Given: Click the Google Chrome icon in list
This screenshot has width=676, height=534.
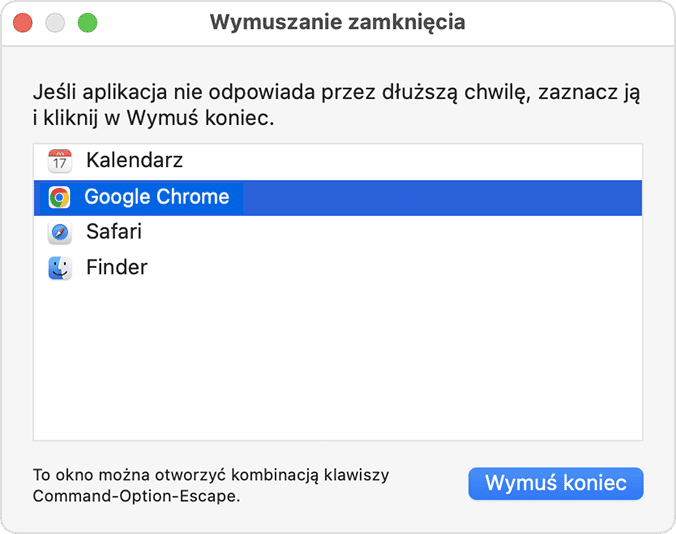Looking at the screenshot, I should (x=59, y=197).
